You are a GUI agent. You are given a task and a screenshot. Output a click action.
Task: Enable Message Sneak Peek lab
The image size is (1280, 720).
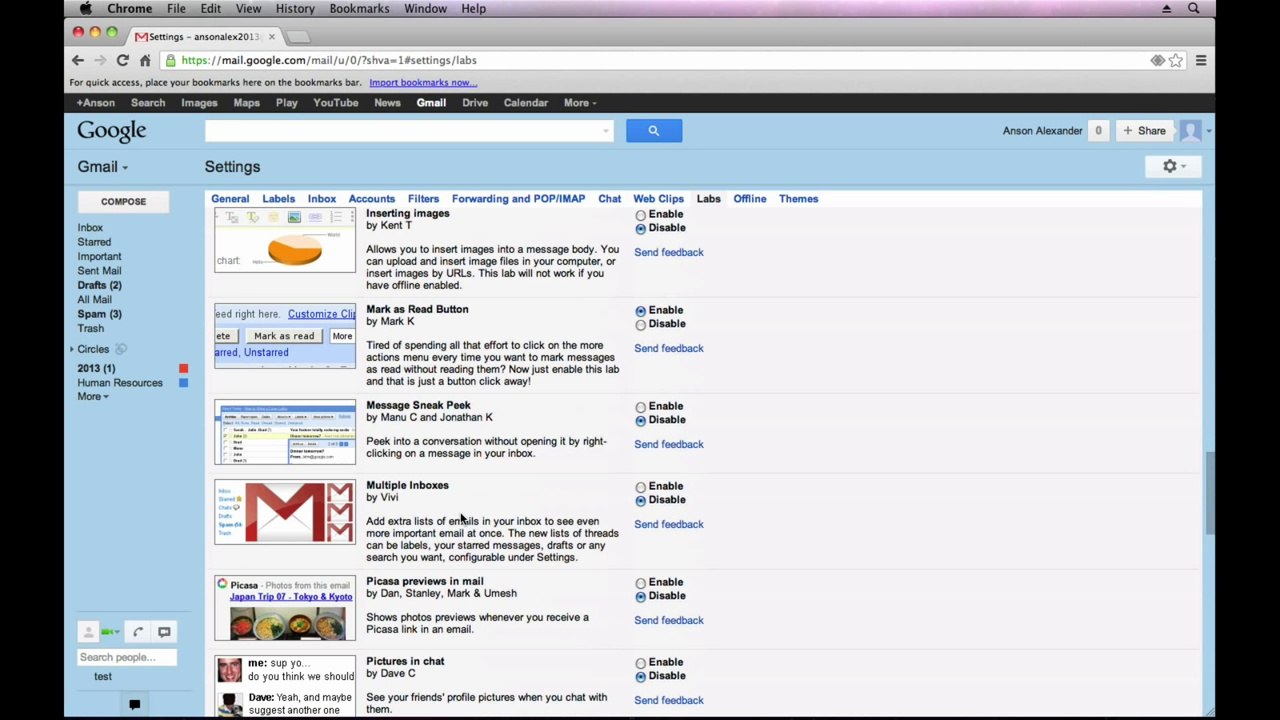(641, 407)
